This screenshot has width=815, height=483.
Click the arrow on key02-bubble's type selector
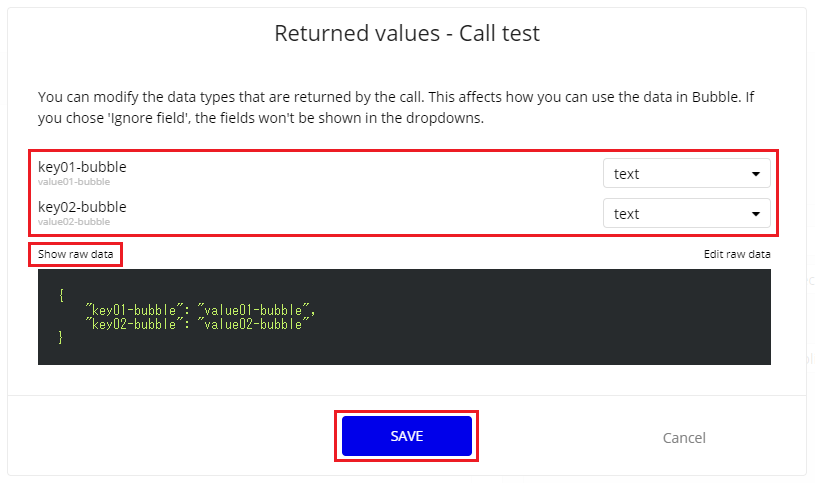point(756,214)
